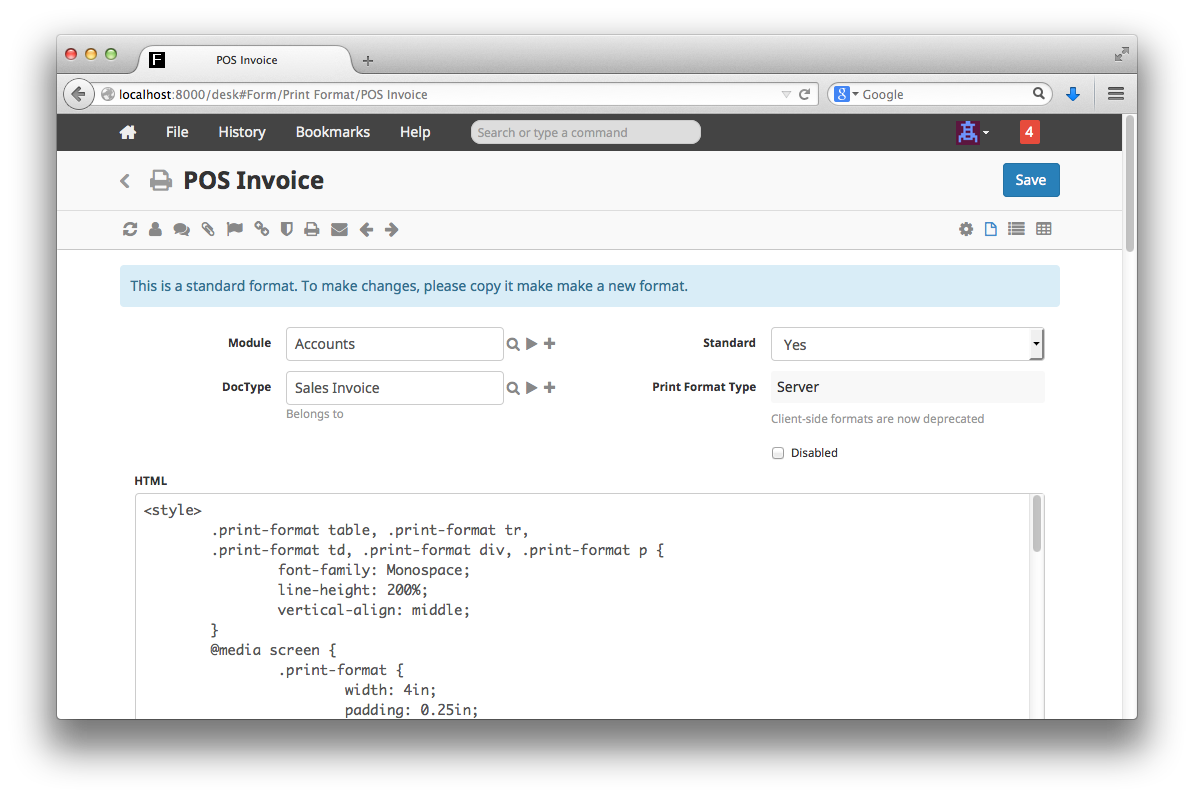
Task: Click the envelope email icon
Action: point(339,230)
